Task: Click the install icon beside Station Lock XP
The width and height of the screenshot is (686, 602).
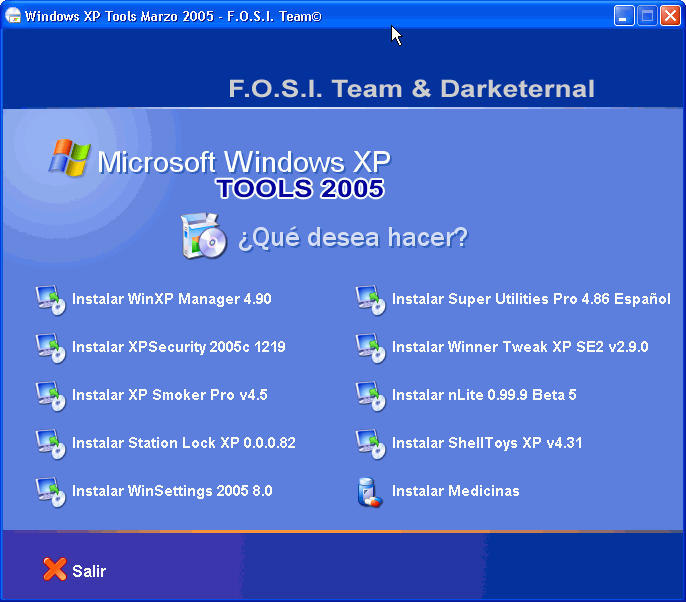Action: [50, 444]
